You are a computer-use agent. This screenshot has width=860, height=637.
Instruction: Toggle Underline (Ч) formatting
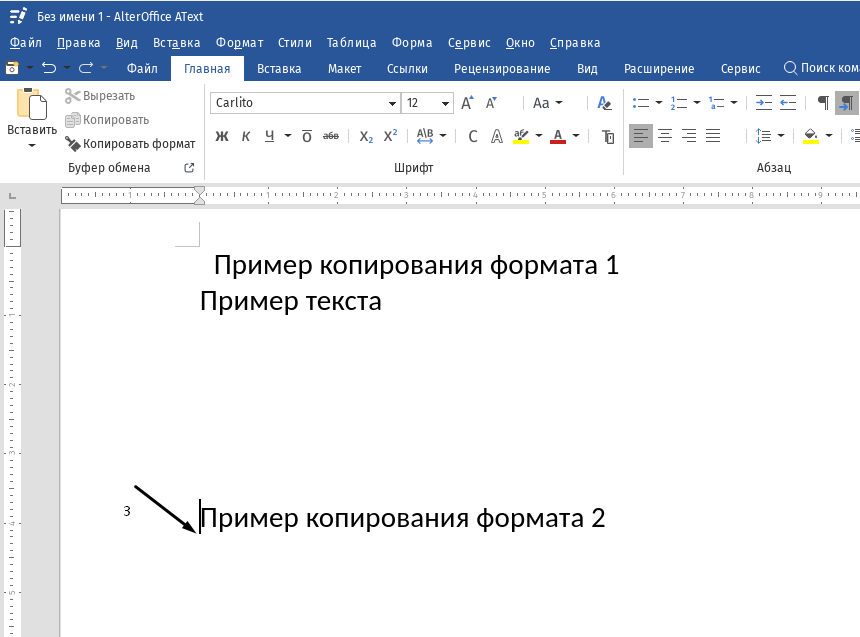point(269,136)
